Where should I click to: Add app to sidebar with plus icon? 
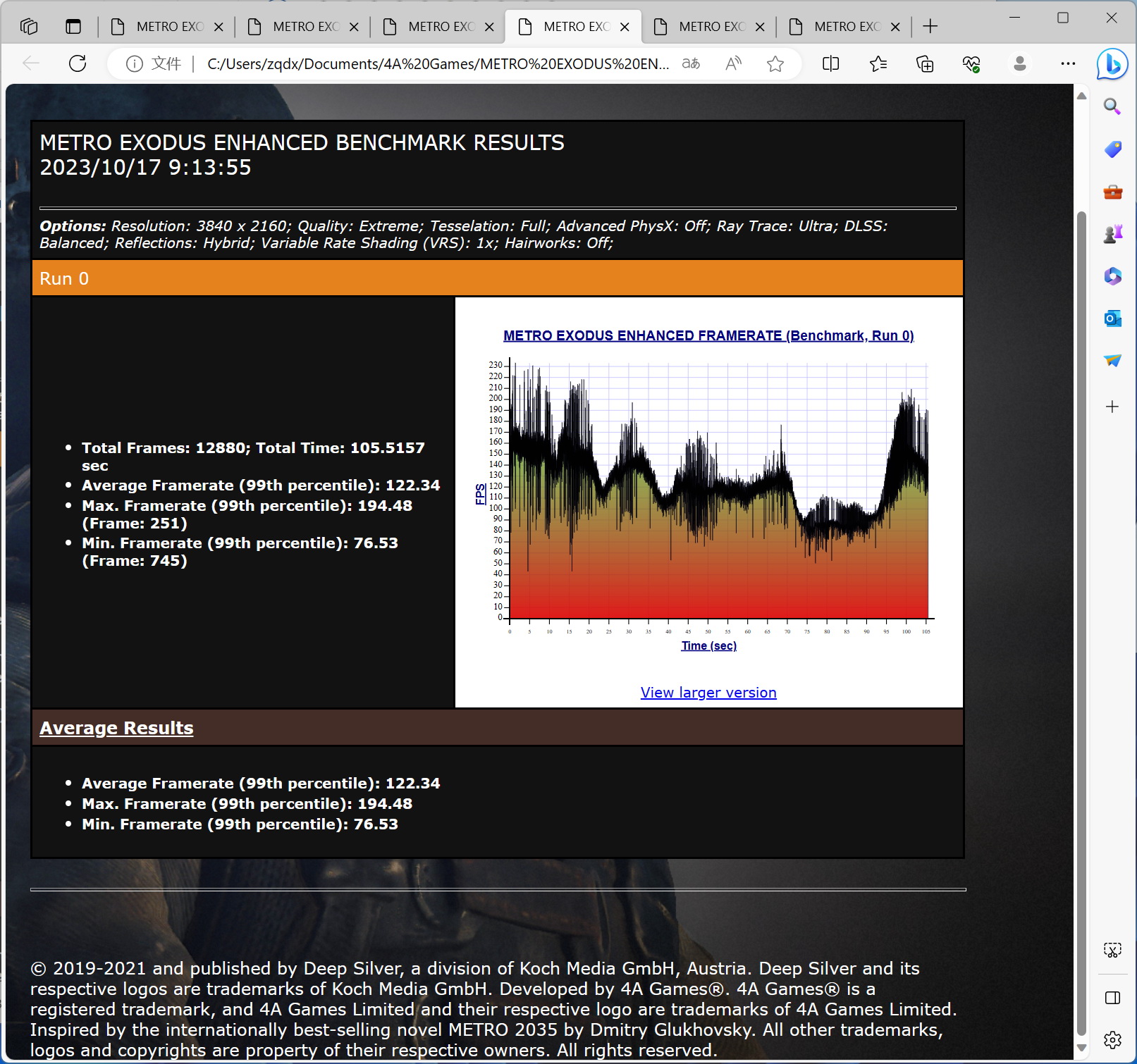(x=1112, y=407)
